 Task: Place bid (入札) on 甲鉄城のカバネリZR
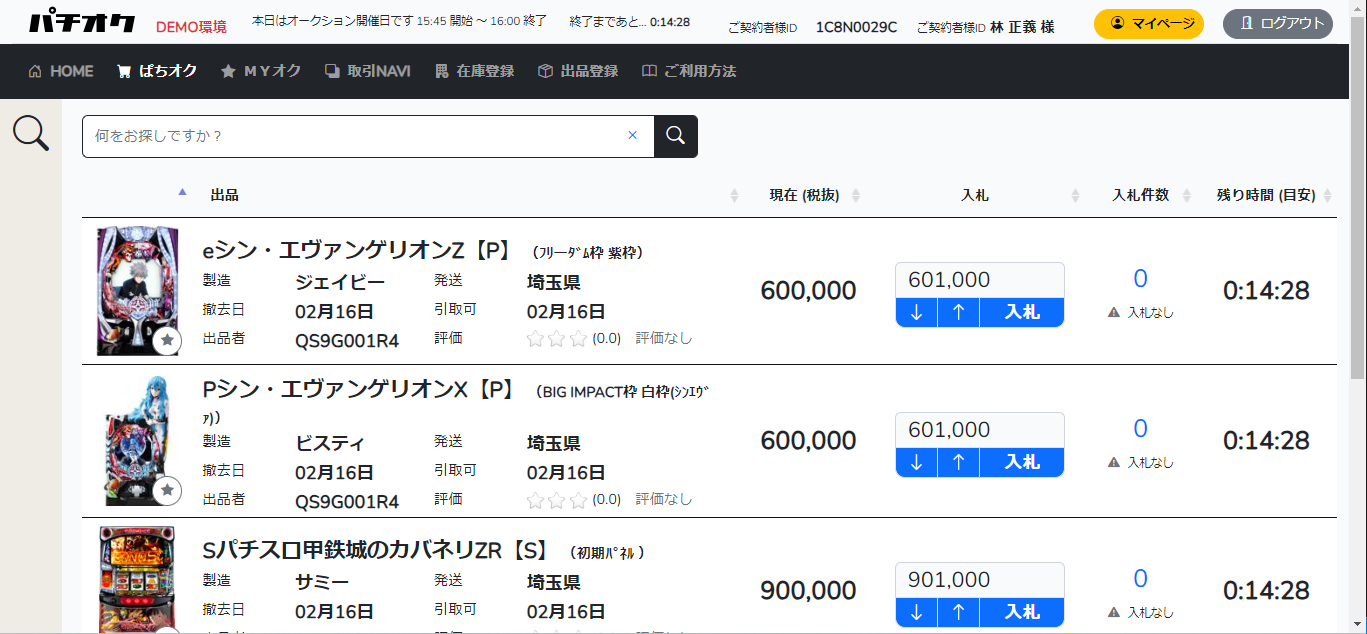pyautogui.click(x=1022, y=612)
